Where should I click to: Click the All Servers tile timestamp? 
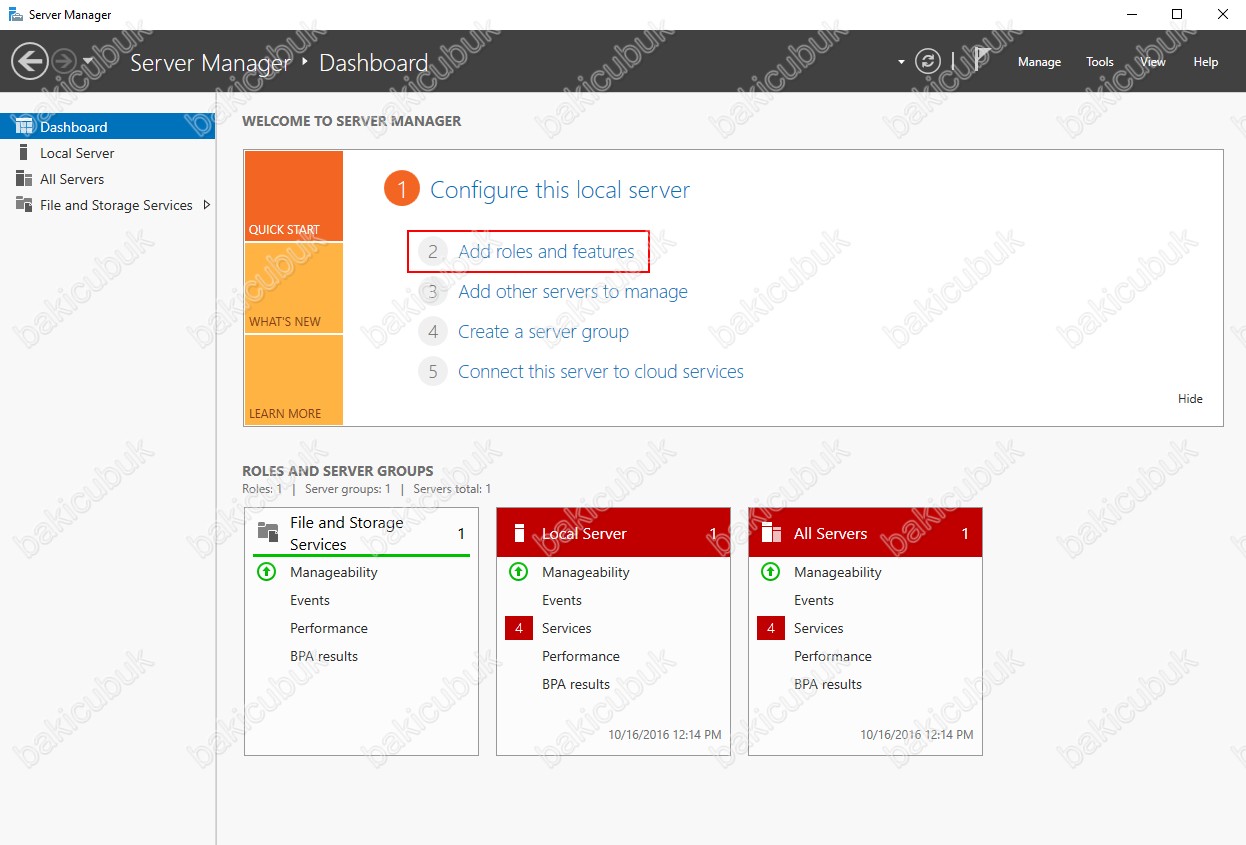pos(917,734)
